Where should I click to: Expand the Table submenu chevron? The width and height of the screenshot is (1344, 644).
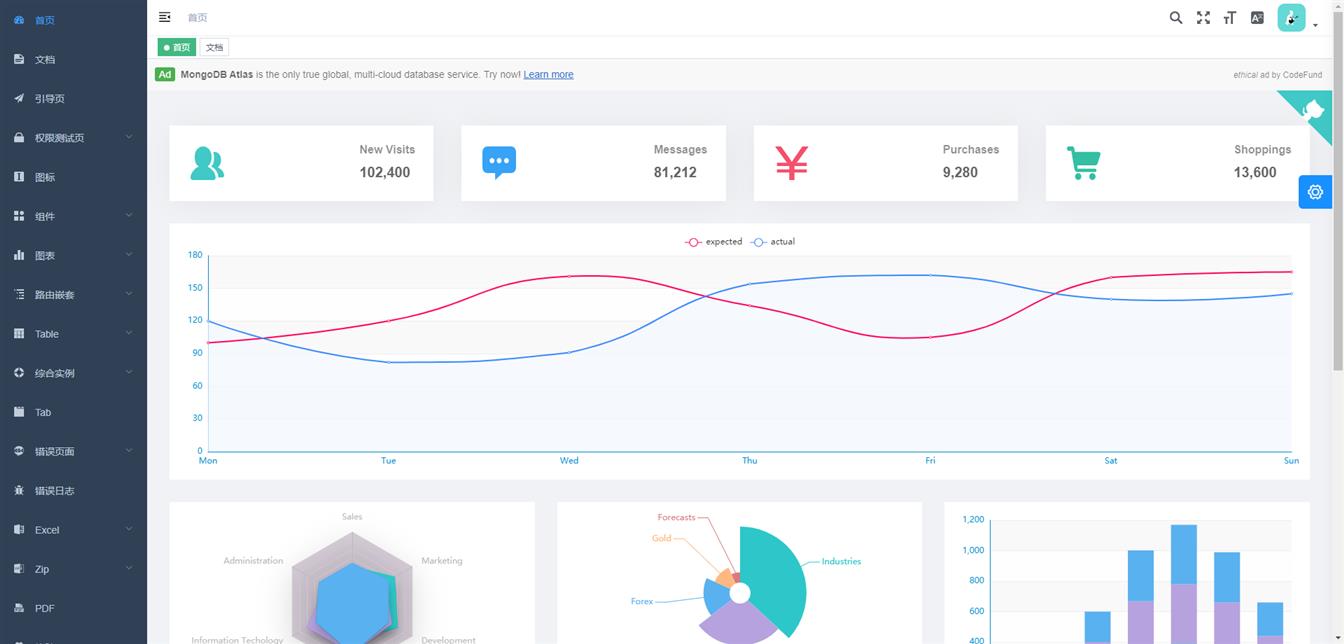point(129,333)
